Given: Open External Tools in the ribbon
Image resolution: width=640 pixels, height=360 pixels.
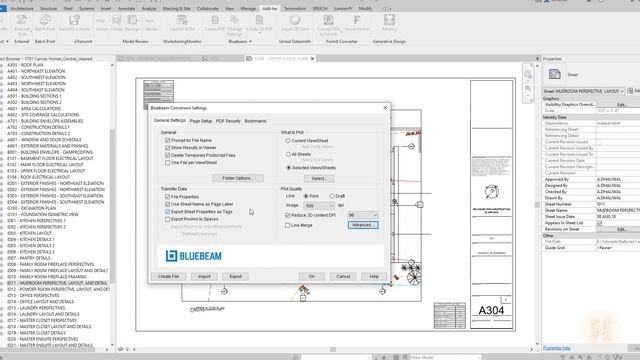Looking at the screenshot, I should click(22, 24).
